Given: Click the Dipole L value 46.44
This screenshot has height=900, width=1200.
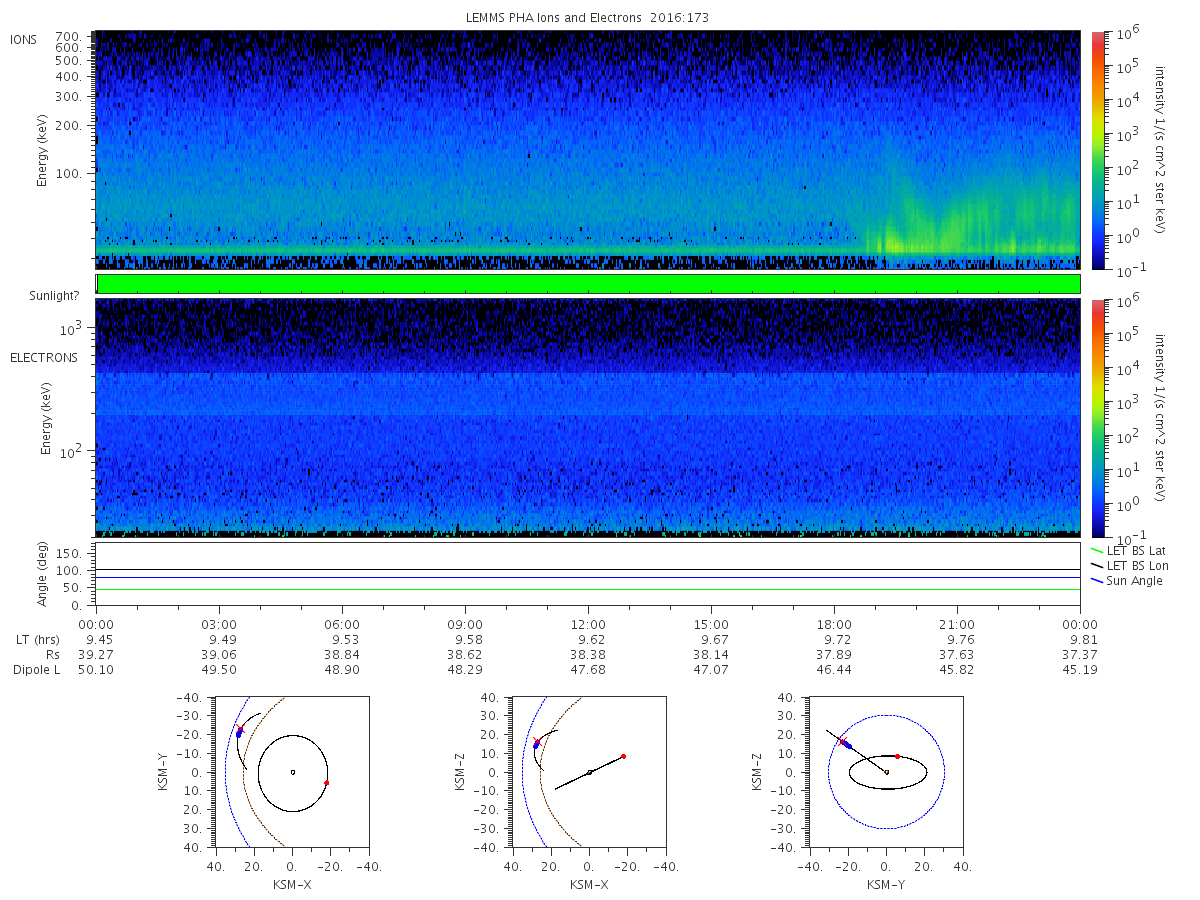Looking at the screenshot, I should click(834, 670).
